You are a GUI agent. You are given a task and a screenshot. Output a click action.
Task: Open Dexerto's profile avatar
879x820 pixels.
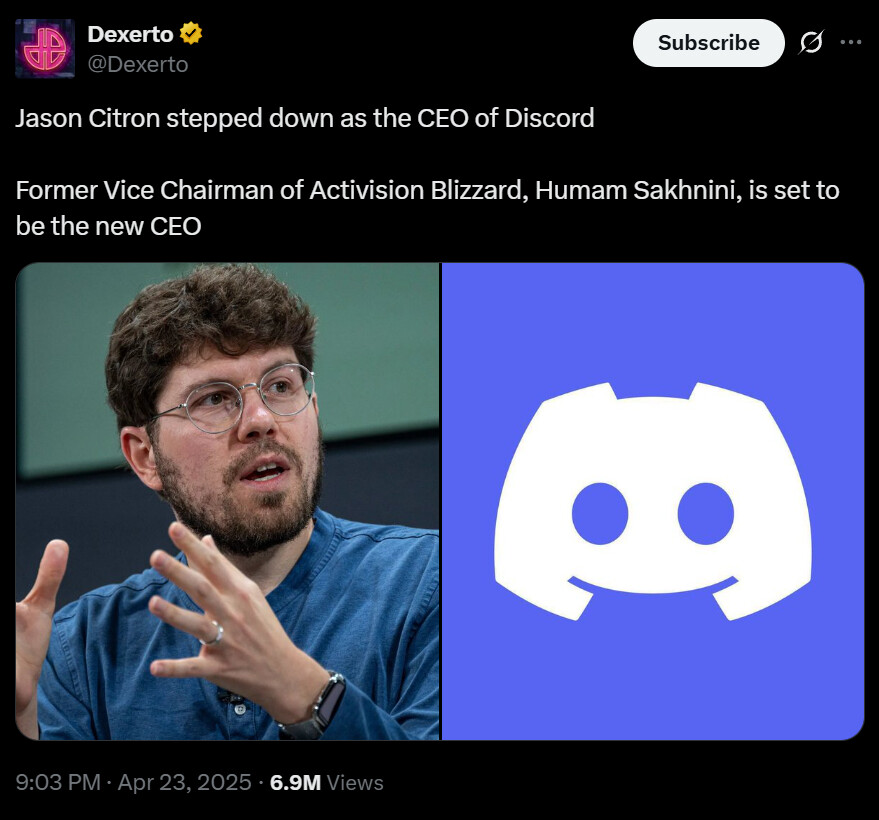45,49
